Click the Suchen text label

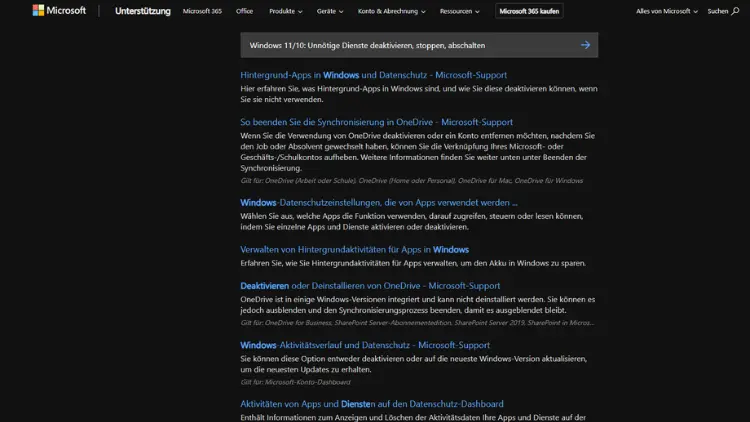pos(717,11)
